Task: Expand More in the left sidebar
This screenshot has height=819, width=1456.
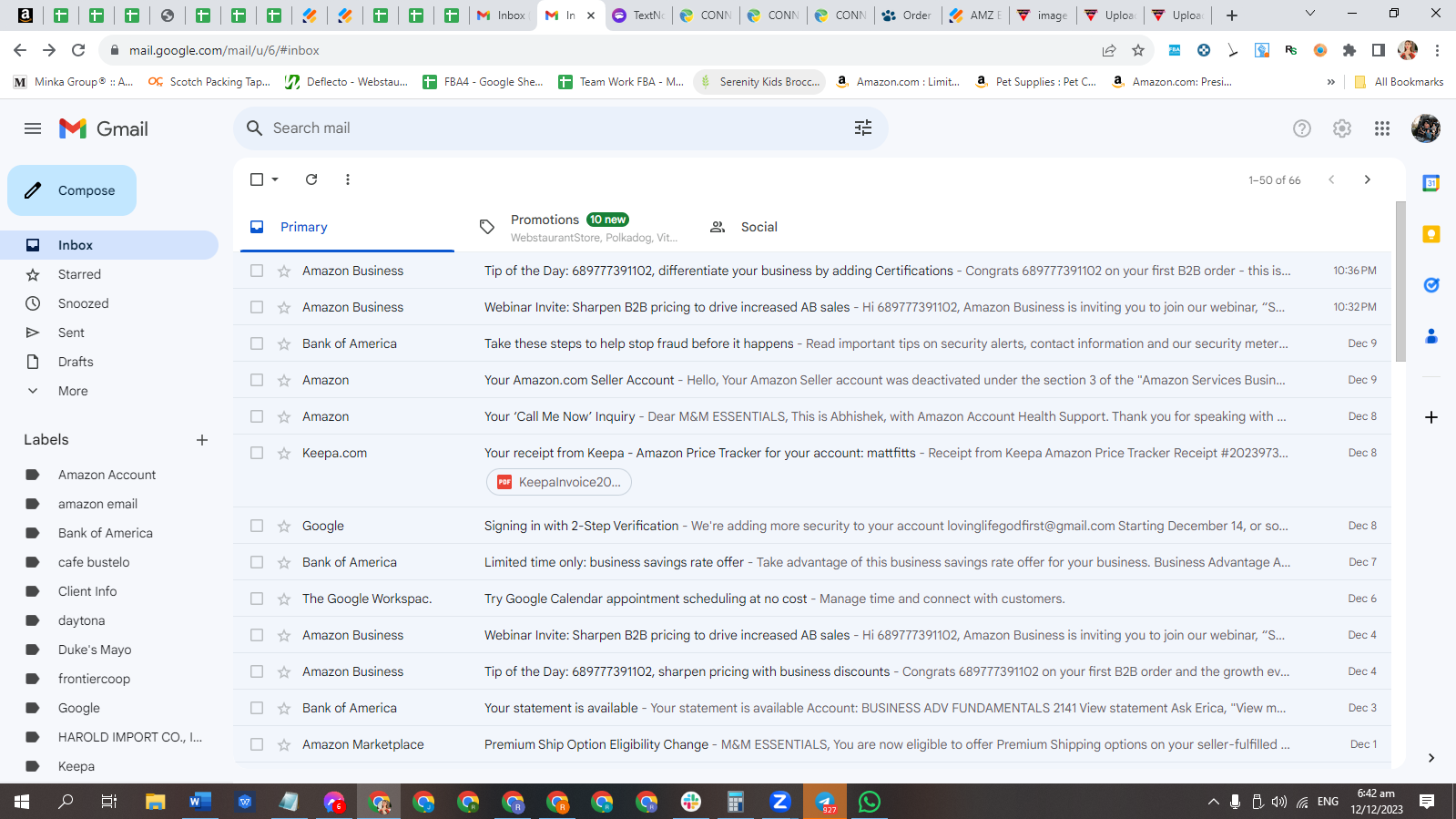Action: [73, 391]
